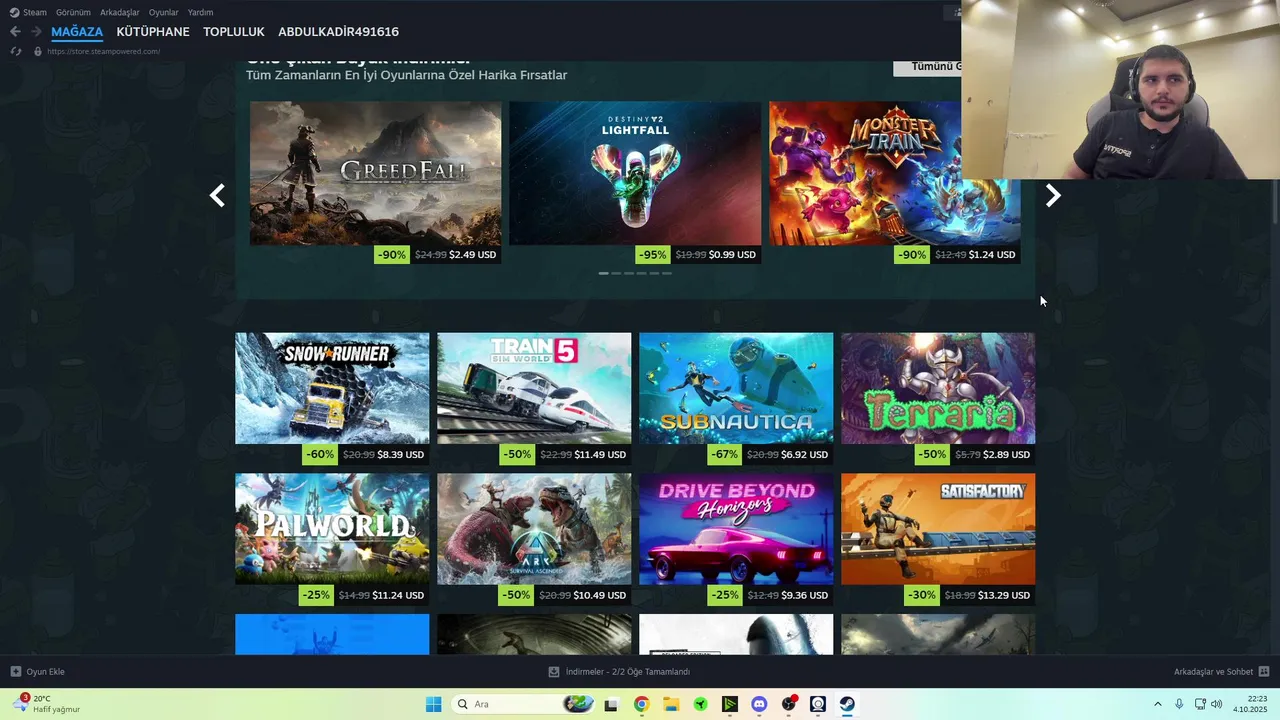Open File Explorer from the taskbar
Viewport: 1280px width, 720px height.
tap(671, 704)
